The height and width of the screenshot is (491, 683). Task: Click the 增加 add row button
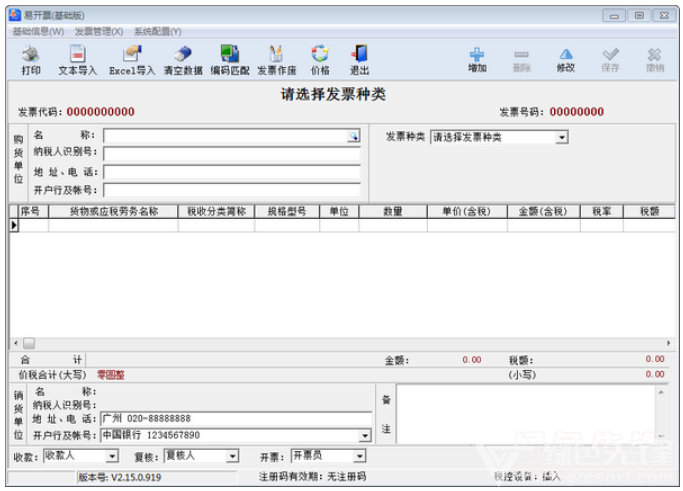tap(477, 60)
